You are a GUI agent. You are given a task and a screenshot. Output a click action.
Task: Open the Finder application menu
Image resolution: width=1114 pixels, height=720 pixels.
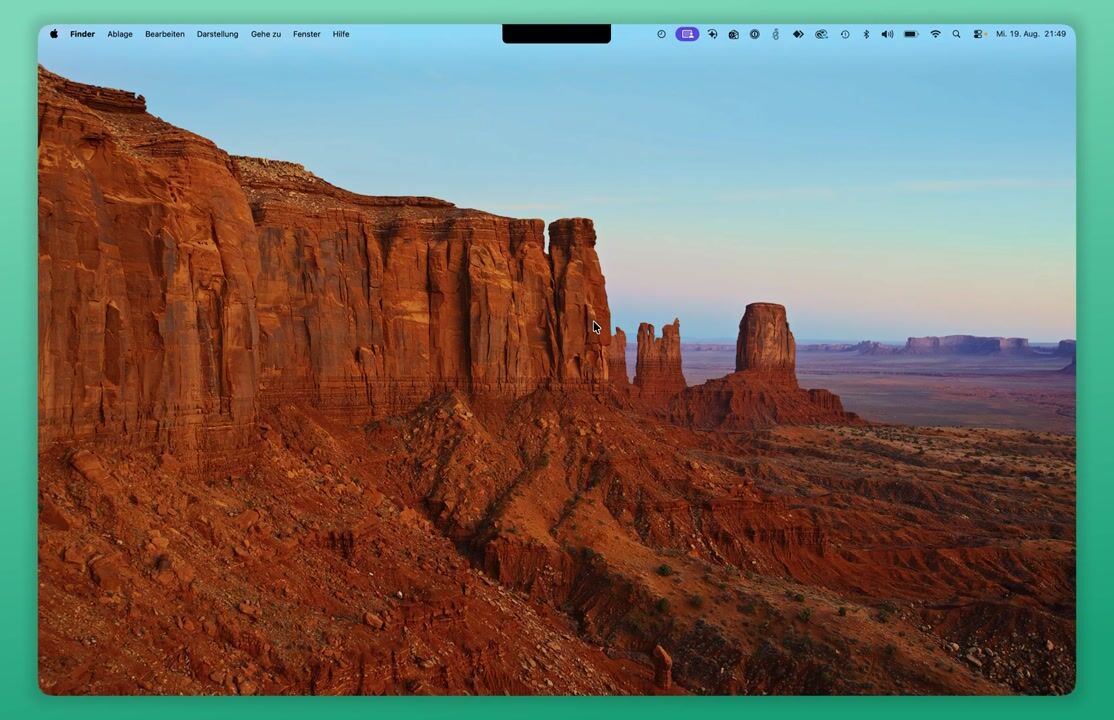point(82,33)
